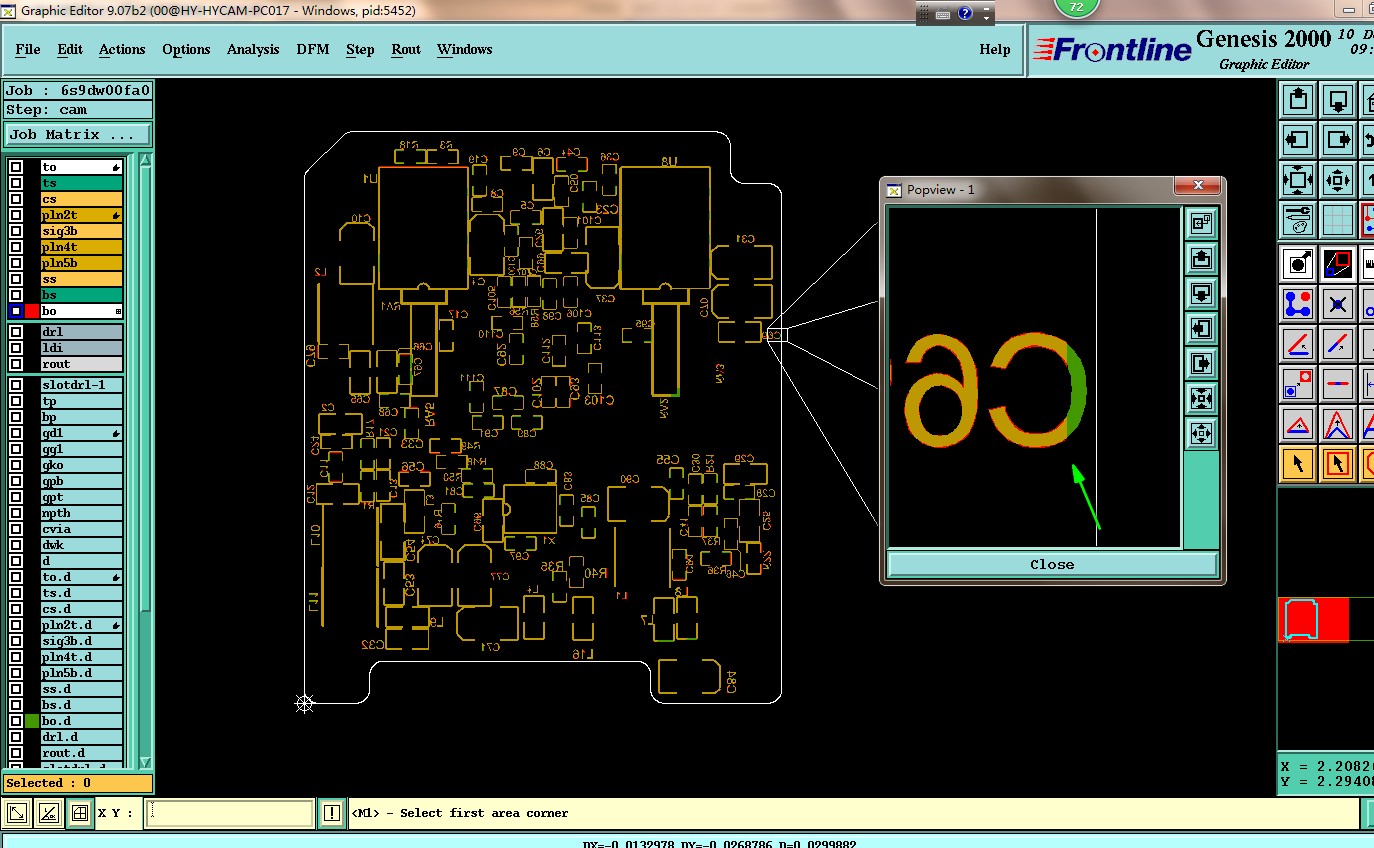Viewport: 1374px width, 848px height.
Task: Enable the 'drl' layer checkbox
Action: tap(16, 332)
